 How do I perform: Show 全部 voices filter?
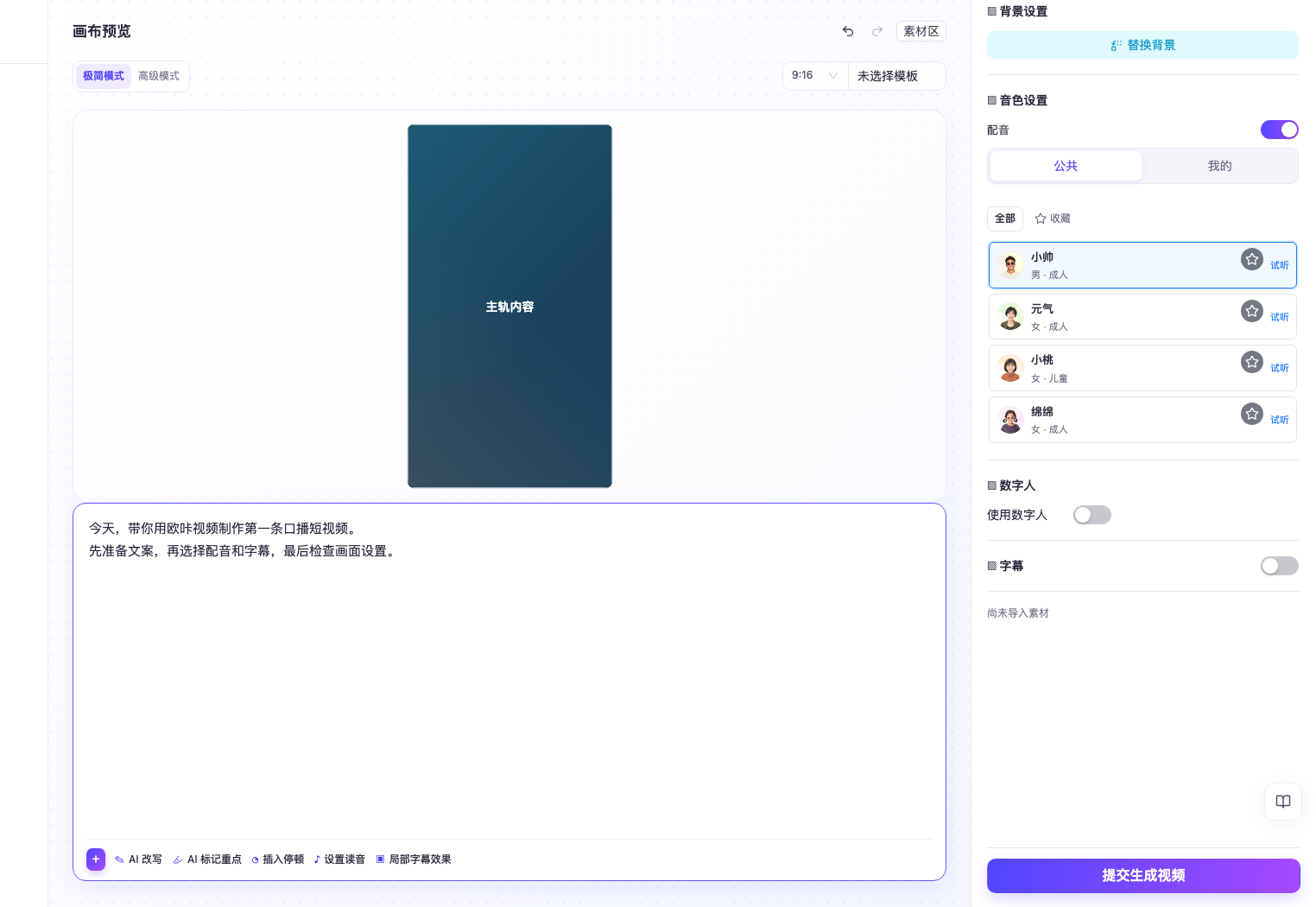tap(1005, 219)
